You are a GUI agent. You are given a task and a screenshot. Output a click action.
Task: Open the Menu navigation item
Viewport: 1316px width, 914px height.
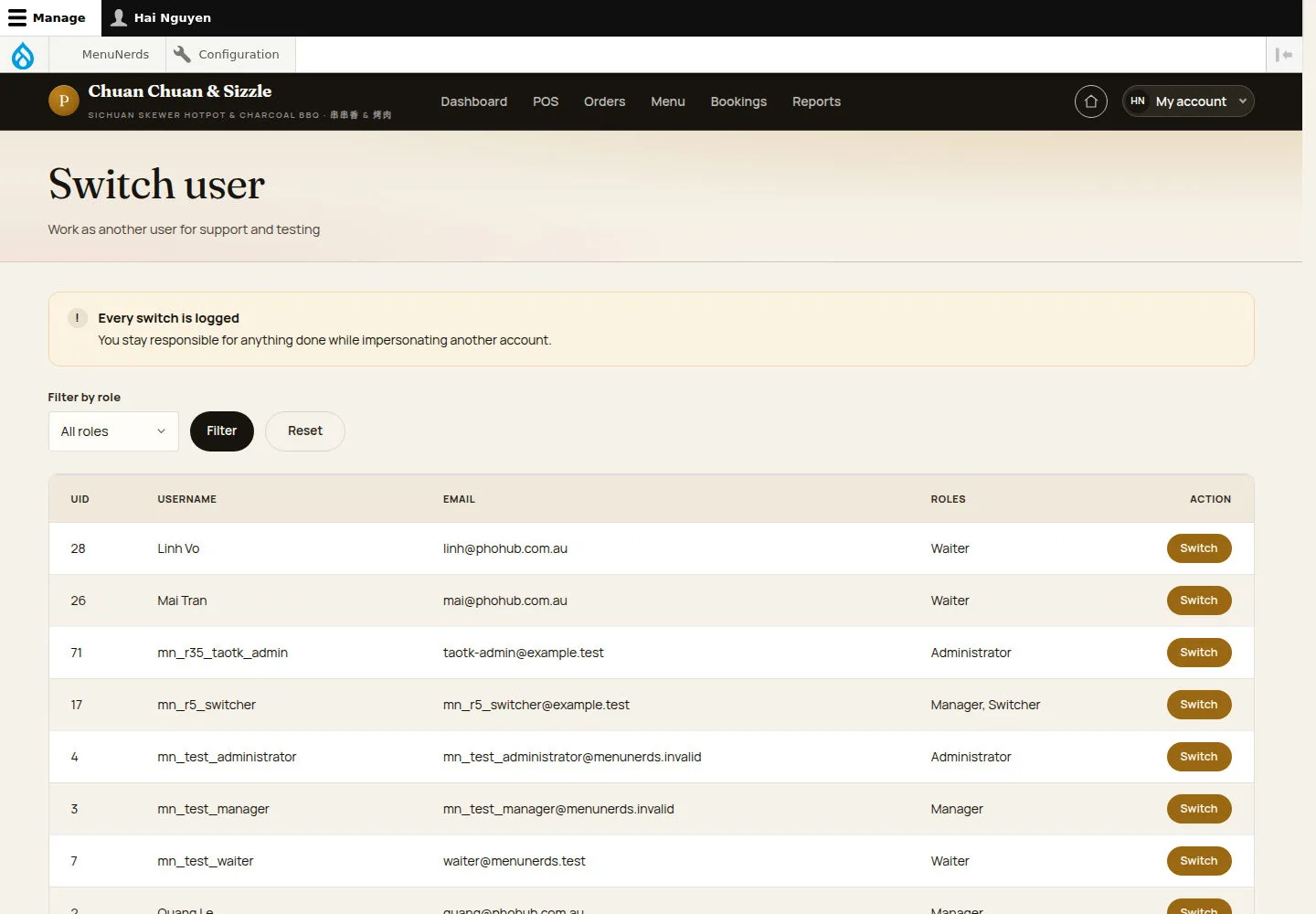[x=668, y=101]
